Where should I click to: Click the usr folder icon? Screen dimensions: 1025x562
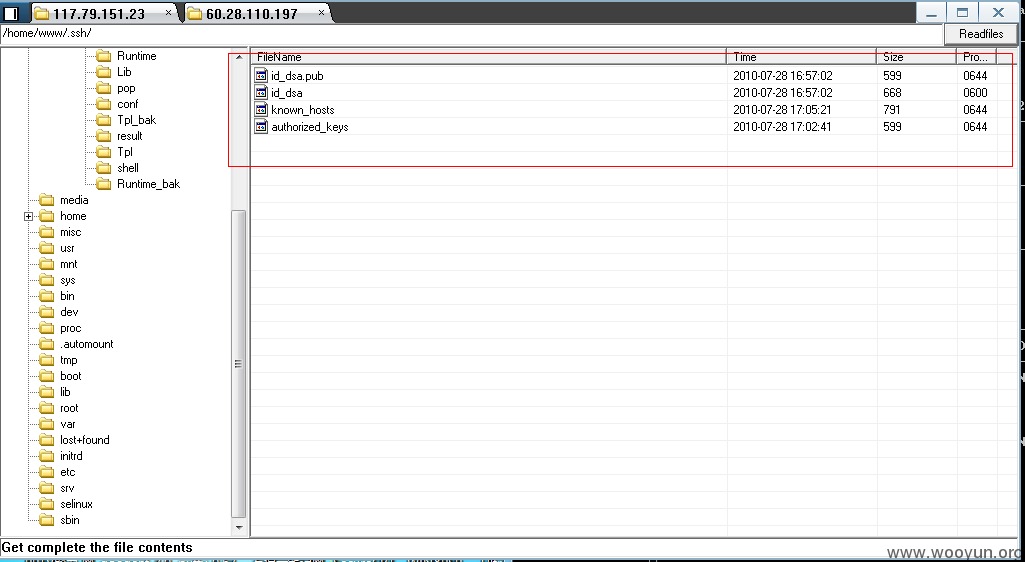[46, 248]
